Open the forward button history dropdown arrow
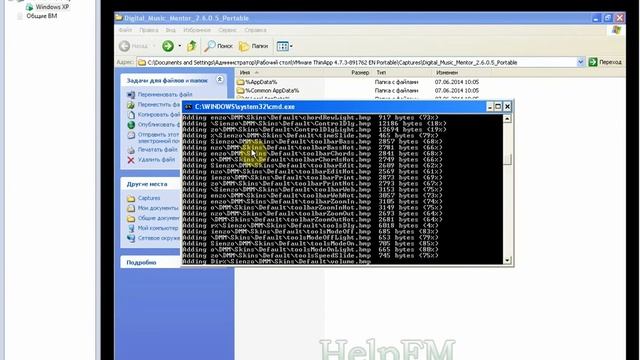 [x=180, y=46]
